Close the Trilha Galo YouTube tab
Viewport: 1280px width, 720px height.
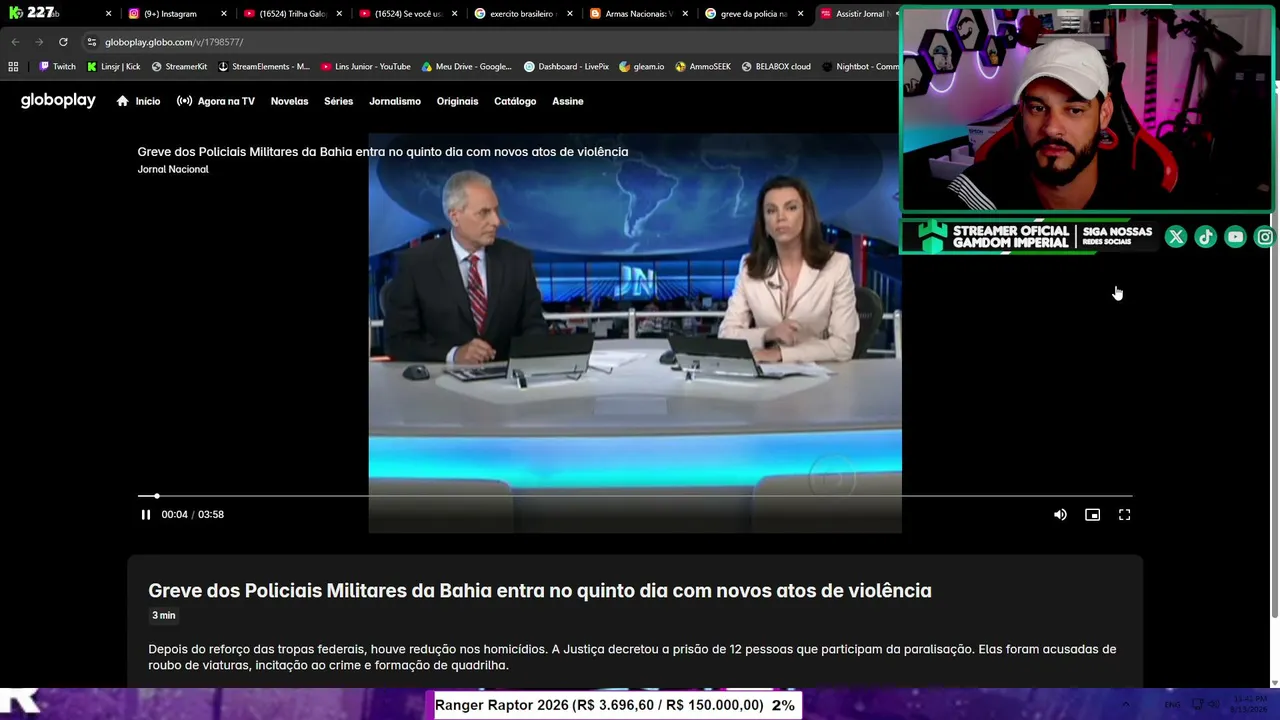point(340,14)
